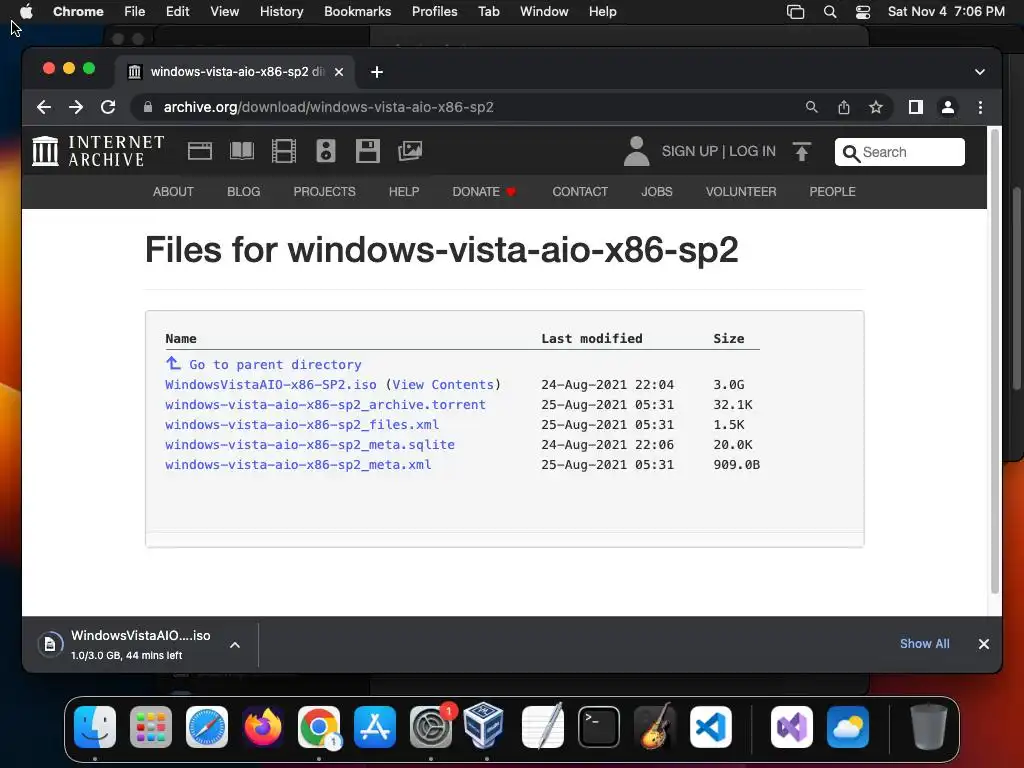Bookmark this page with the star
This screenshot has height=768, width=1024.
(x=876, y=107)
